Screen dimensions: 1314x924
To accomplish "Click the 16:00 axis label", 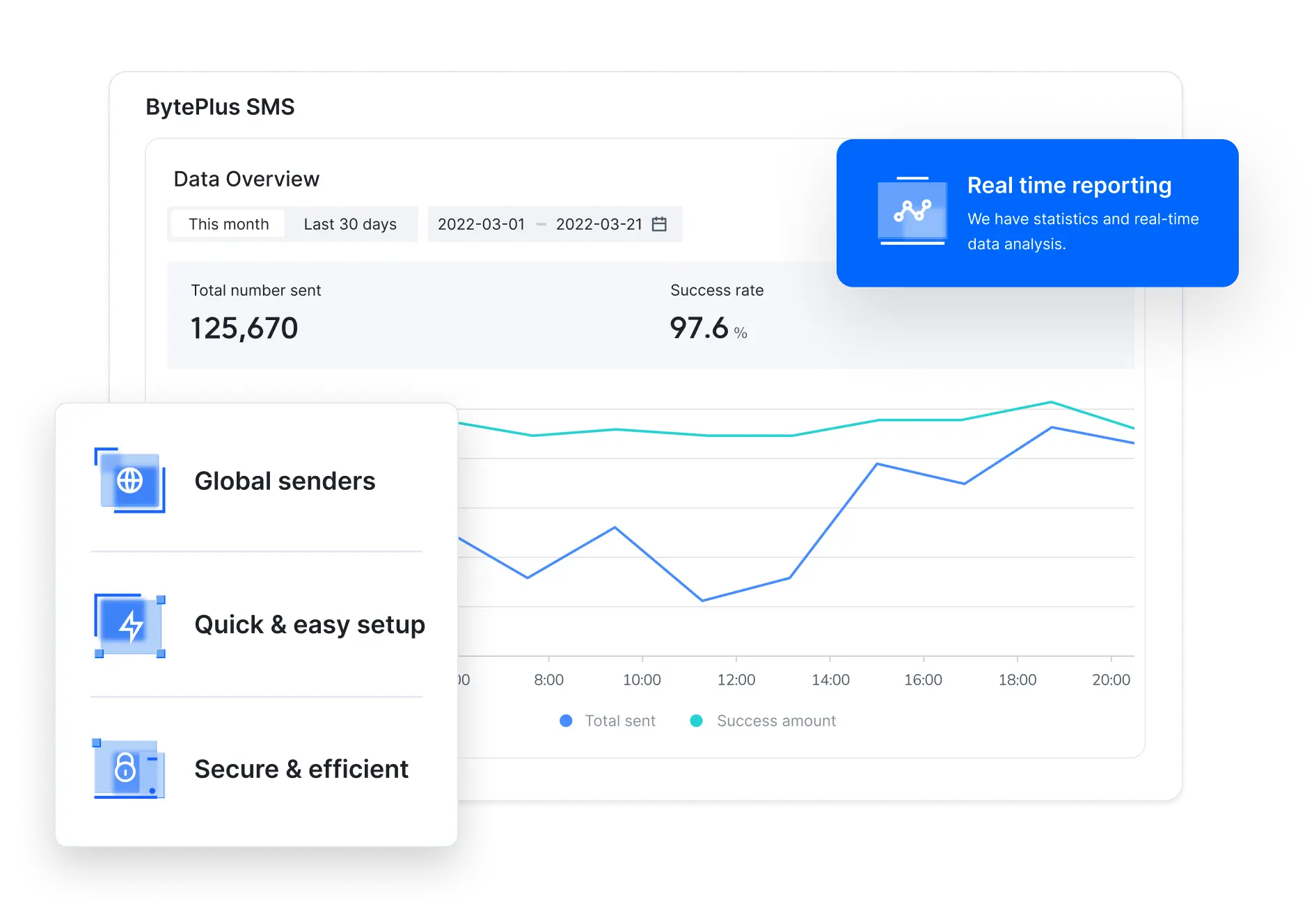I will coord(923,680).
